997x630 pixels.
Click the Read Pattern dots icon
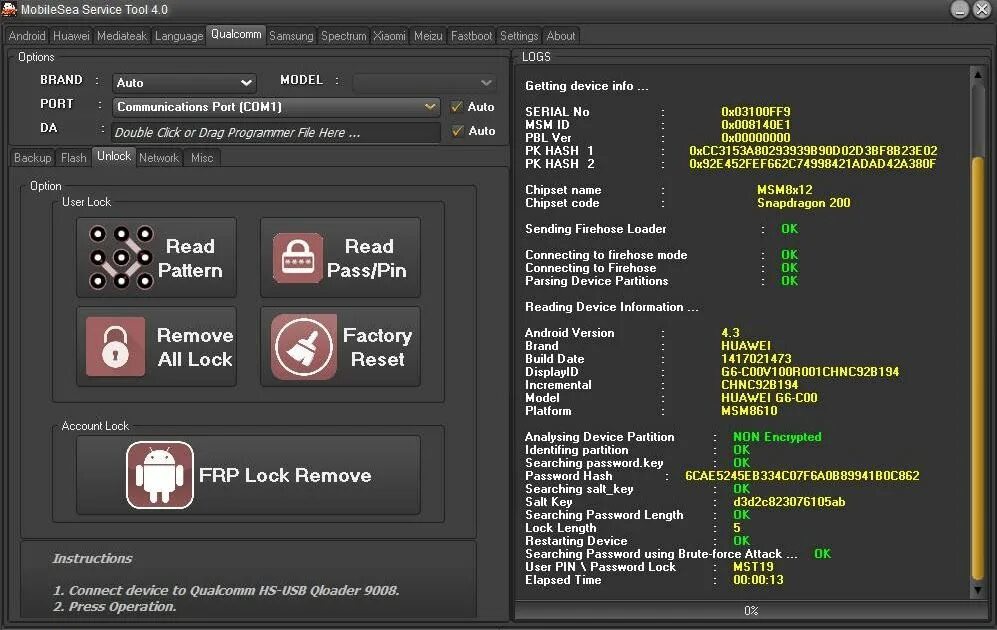[x=121, y=257]
